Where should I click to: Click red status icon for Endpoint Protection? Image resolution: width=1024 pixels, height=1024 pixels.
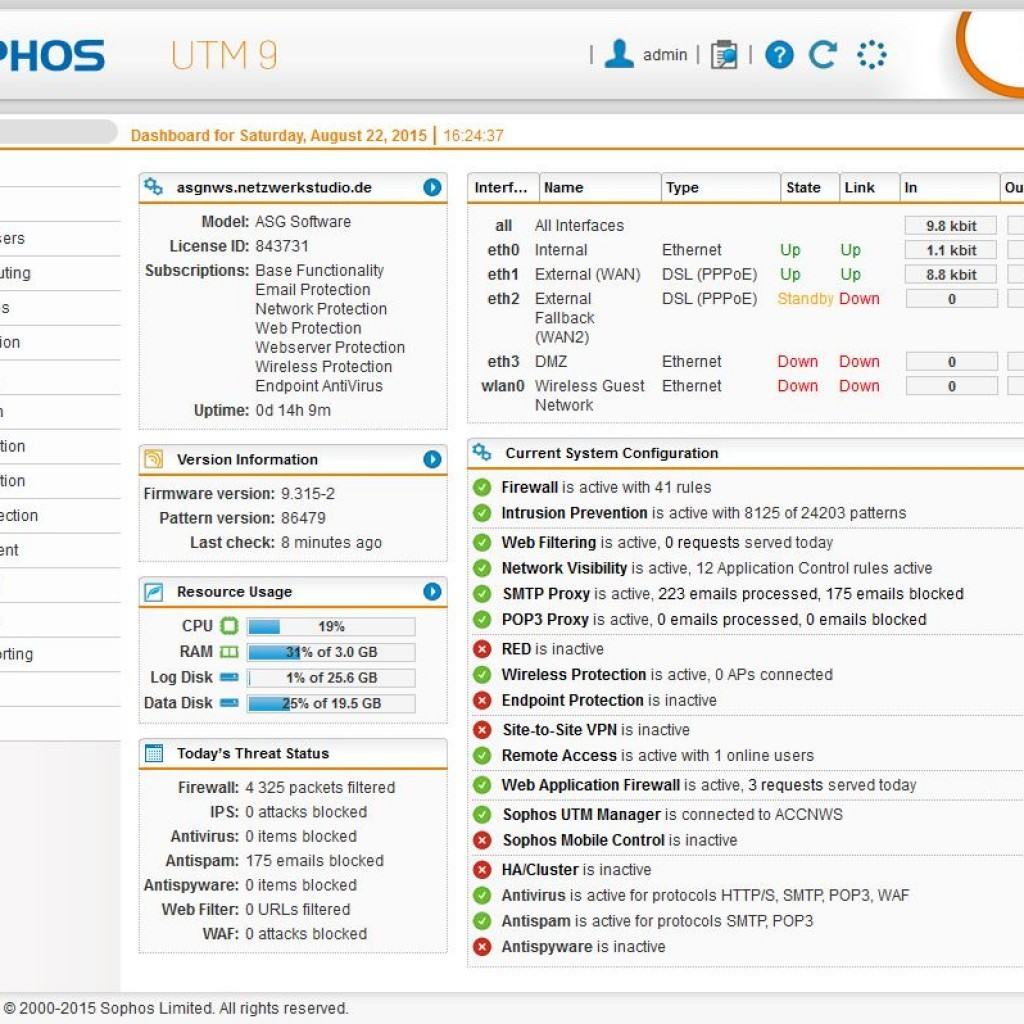coord(482,700)
